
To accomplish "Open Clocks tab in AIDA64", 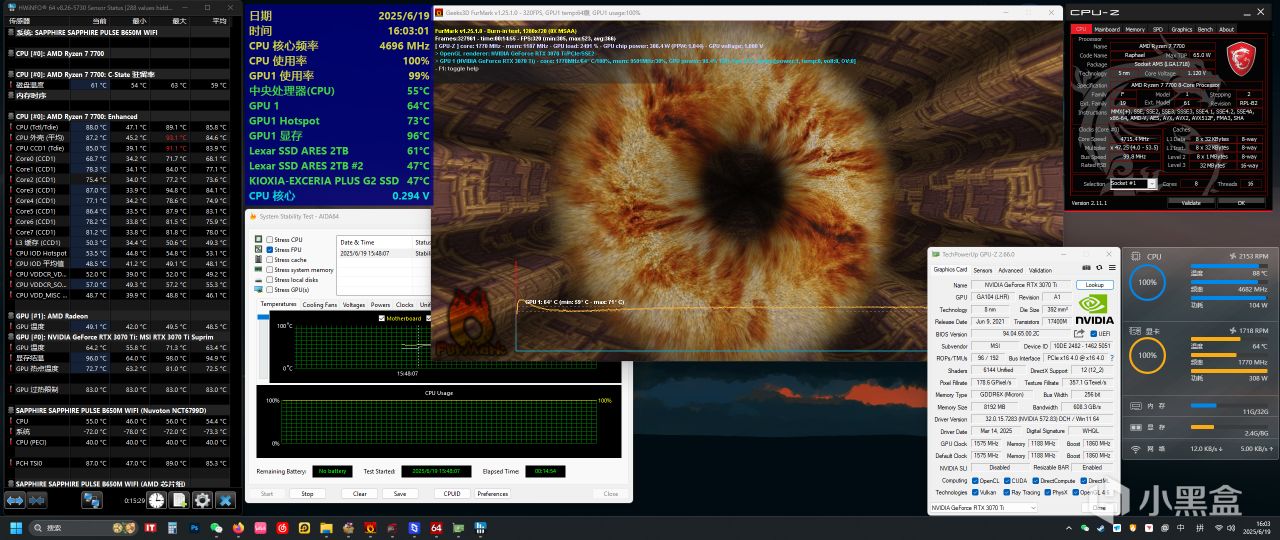I will (404, 304).
